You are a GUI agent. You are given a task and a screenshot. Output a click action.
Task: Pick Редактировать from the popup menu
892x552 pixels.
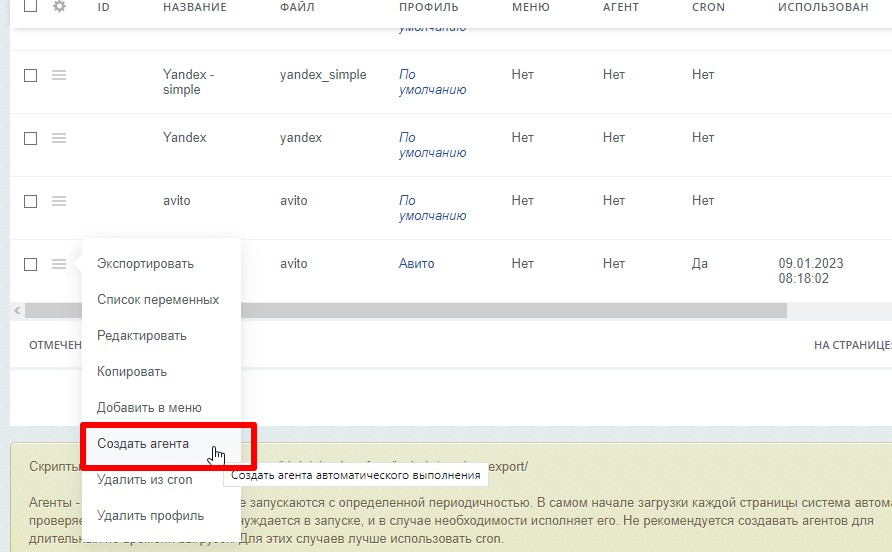pos(142,336)
